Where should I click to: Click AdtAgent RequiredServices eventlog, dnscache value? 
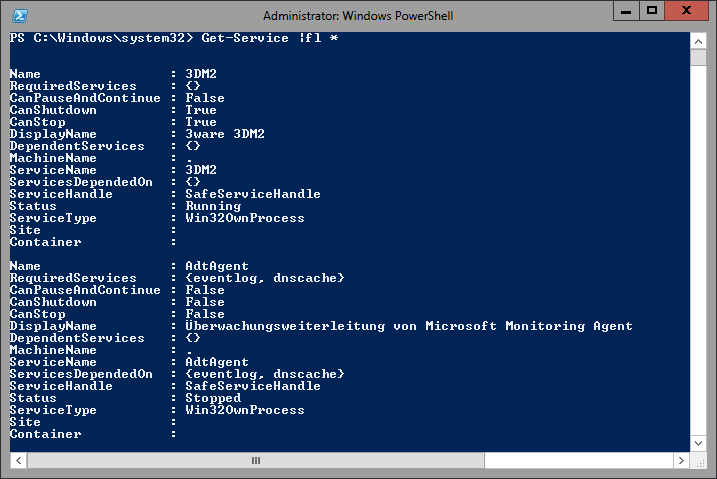point(265,278)
